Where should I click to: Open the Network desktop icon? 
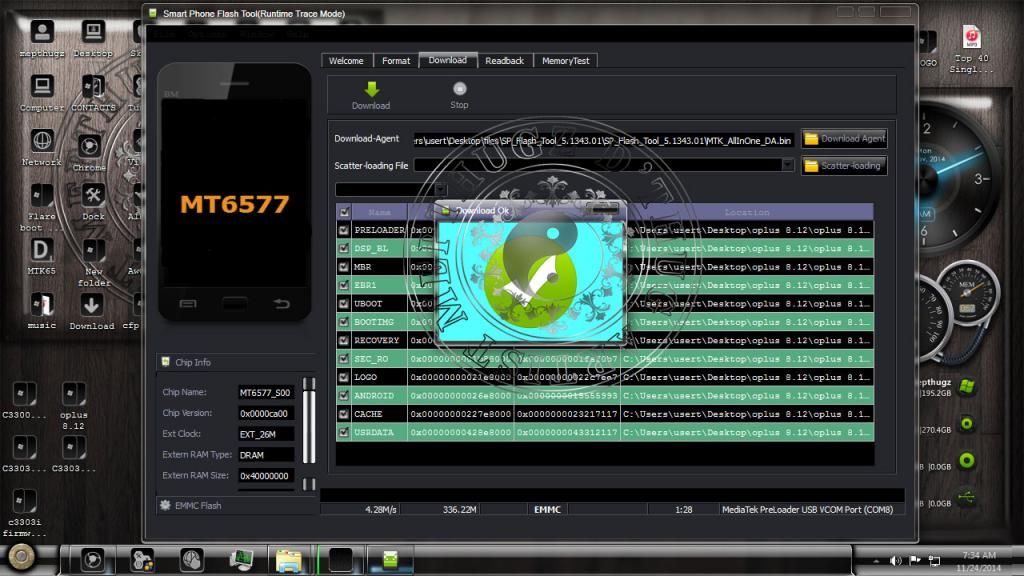pyautogui.click(x=41, y=141)
